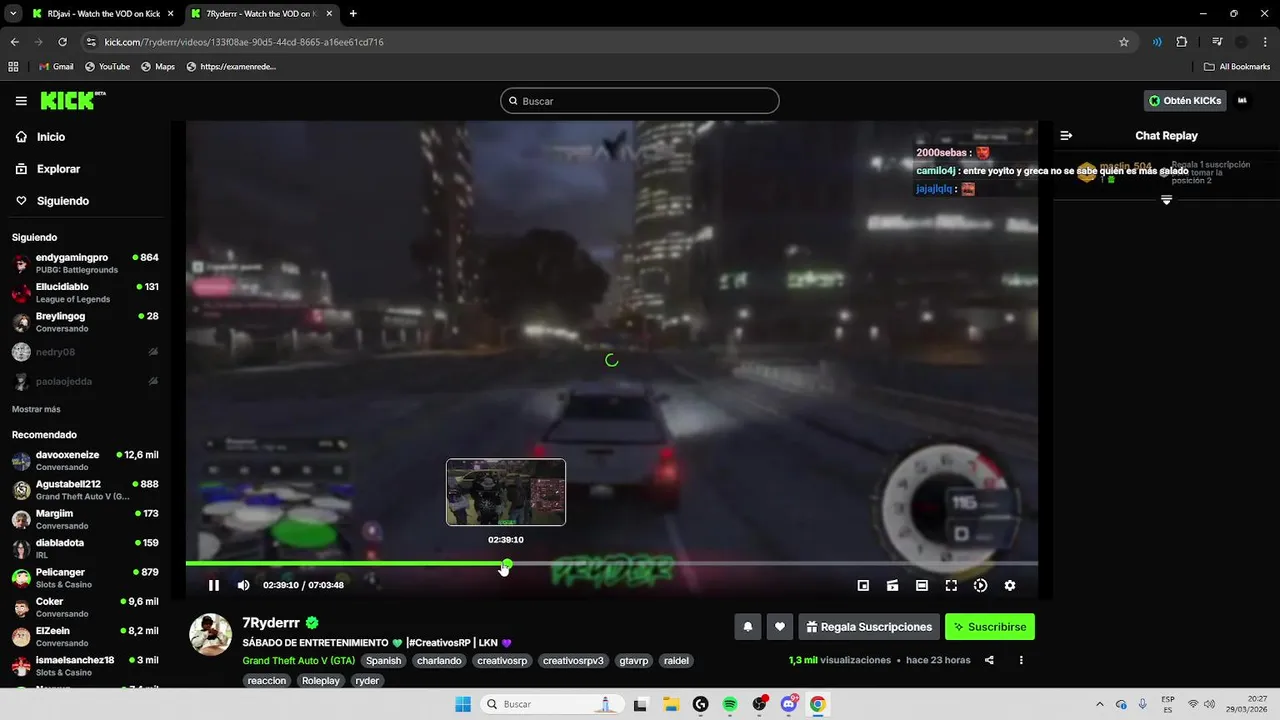
Task: Click 7Ryderrr's channel avatar
Action: click(211, 635)
